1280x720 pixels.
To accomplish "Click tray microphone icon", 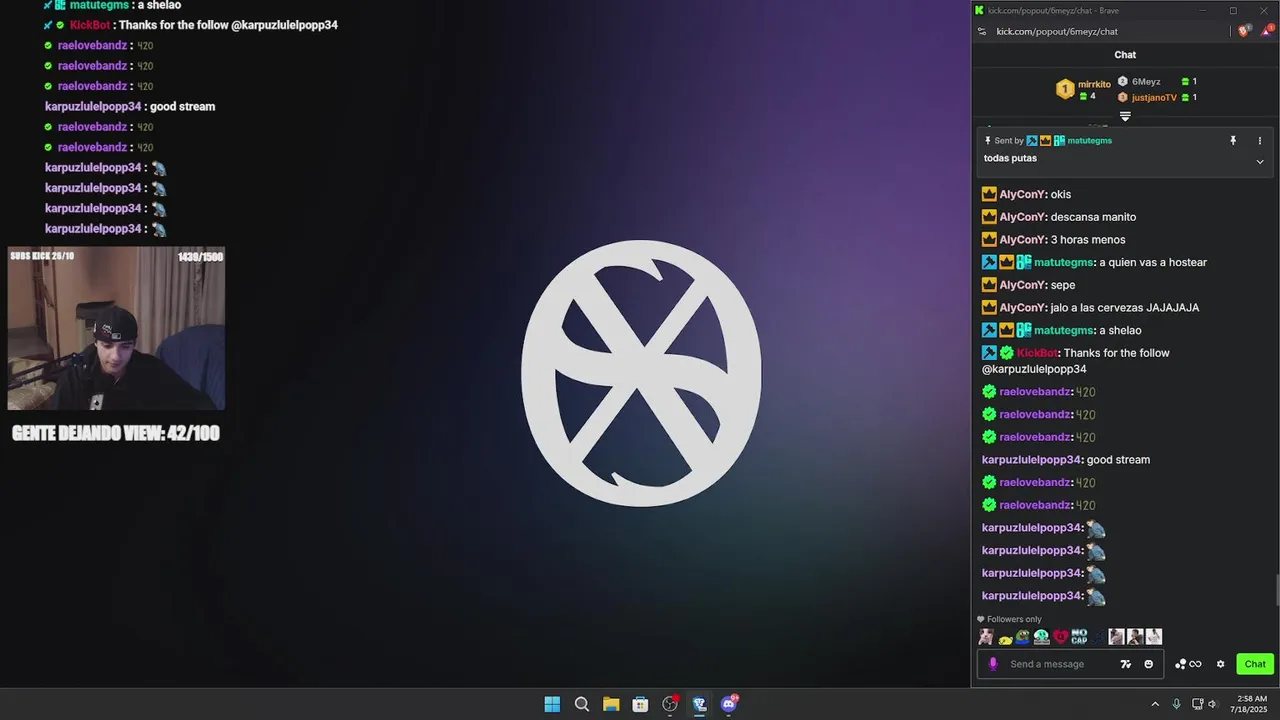I will pos(1177,704).
